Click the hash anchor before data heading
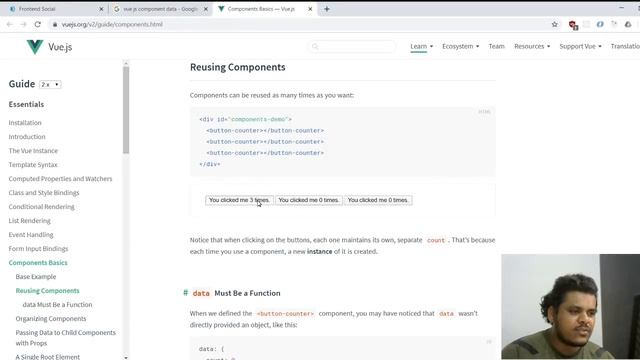This screenshot has width=640, height=360. (x=185, y=293)
